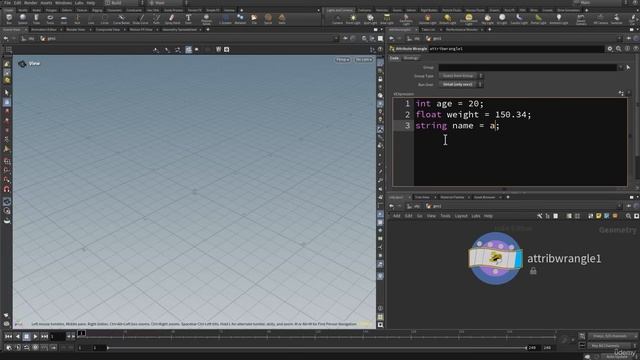The height and width of the screenshot is (360, 640).
Task: Select the Sphere shelf tool
Action: [23, 19]
